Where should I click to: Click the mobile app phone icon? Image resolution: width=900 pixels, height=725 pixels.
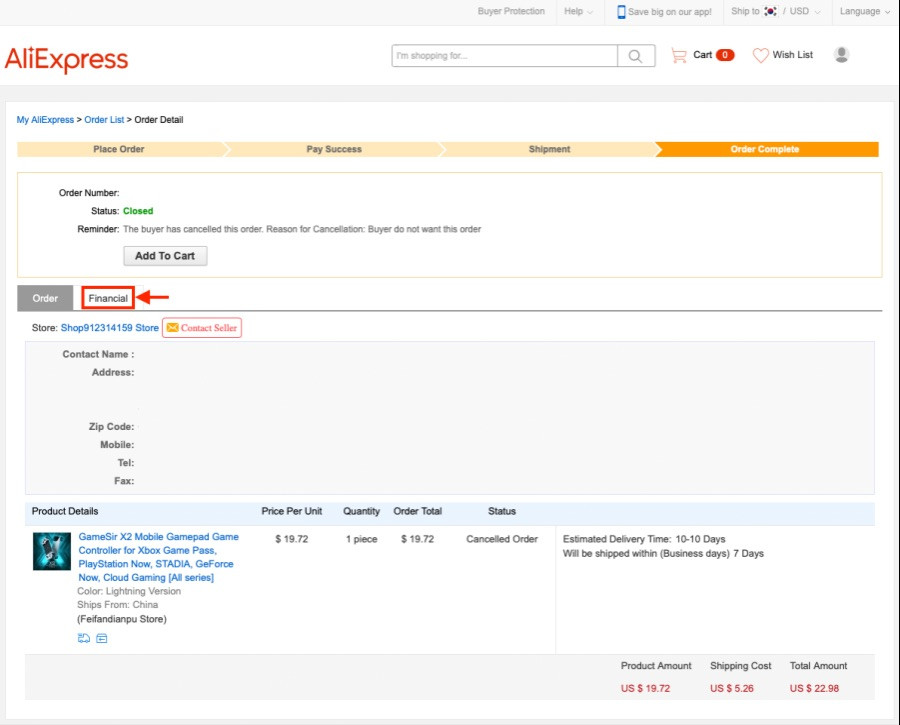[621, 11]
